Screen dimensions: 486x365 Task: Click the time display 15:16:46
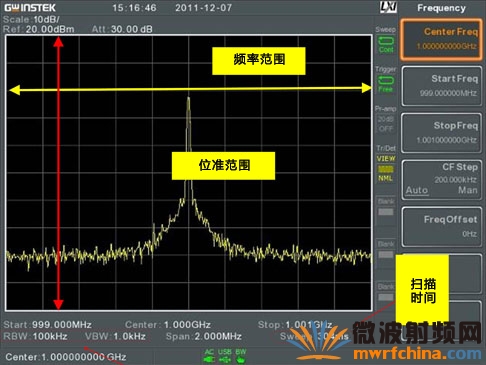tap(134, 8)
